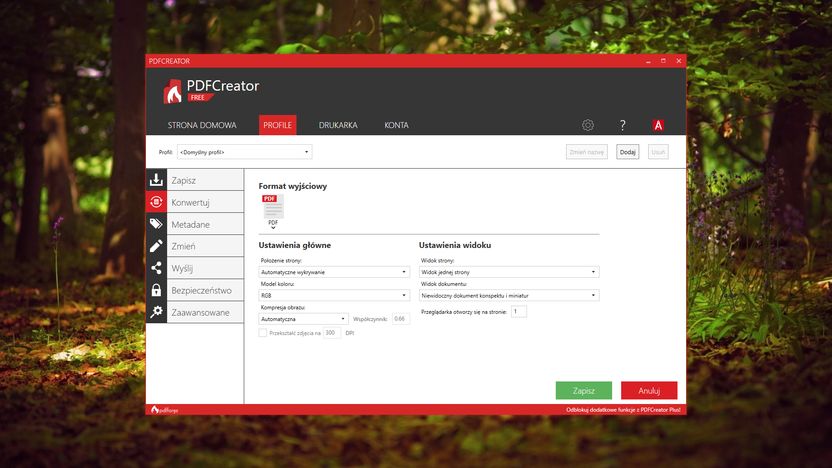832x468 pixels.
Task: Click the red Anuluj button
Action: [x=649, y=391]
